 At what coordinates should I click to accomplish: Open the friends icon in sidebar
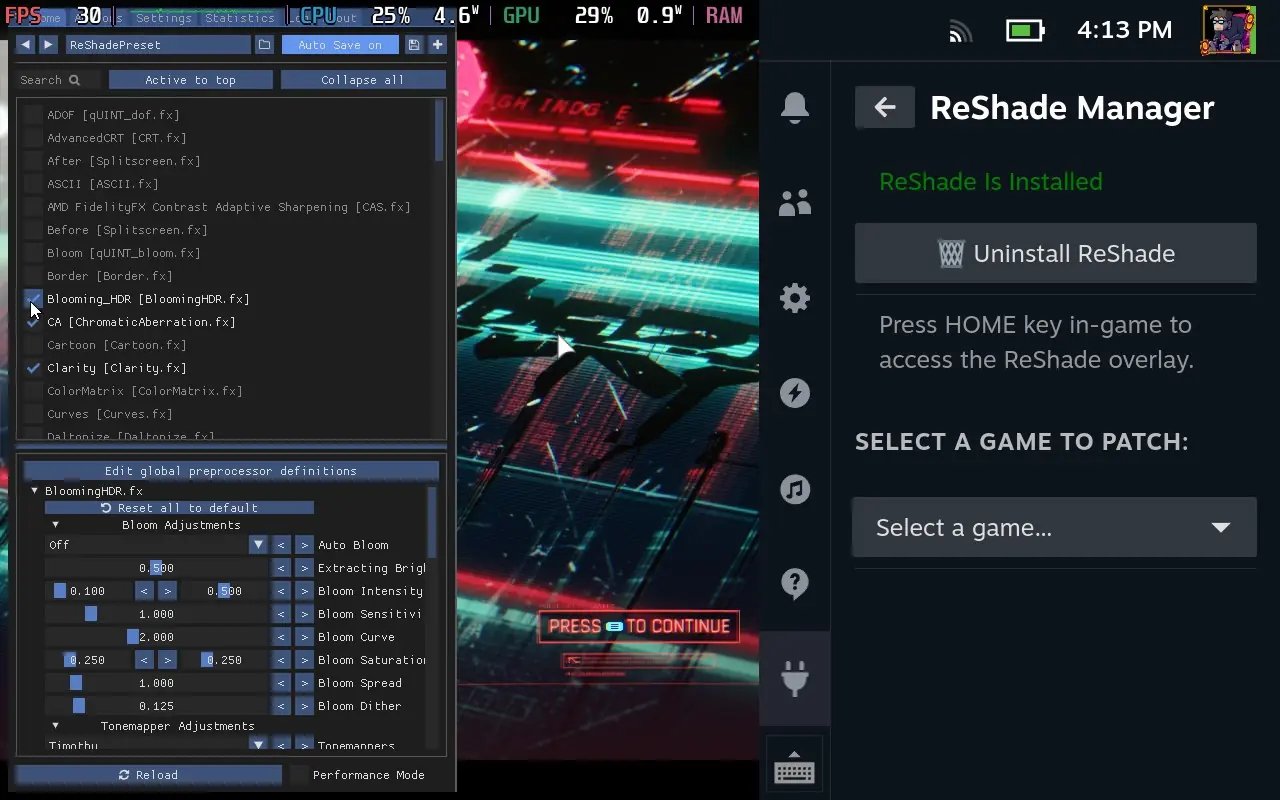click(x=795, y=203)
